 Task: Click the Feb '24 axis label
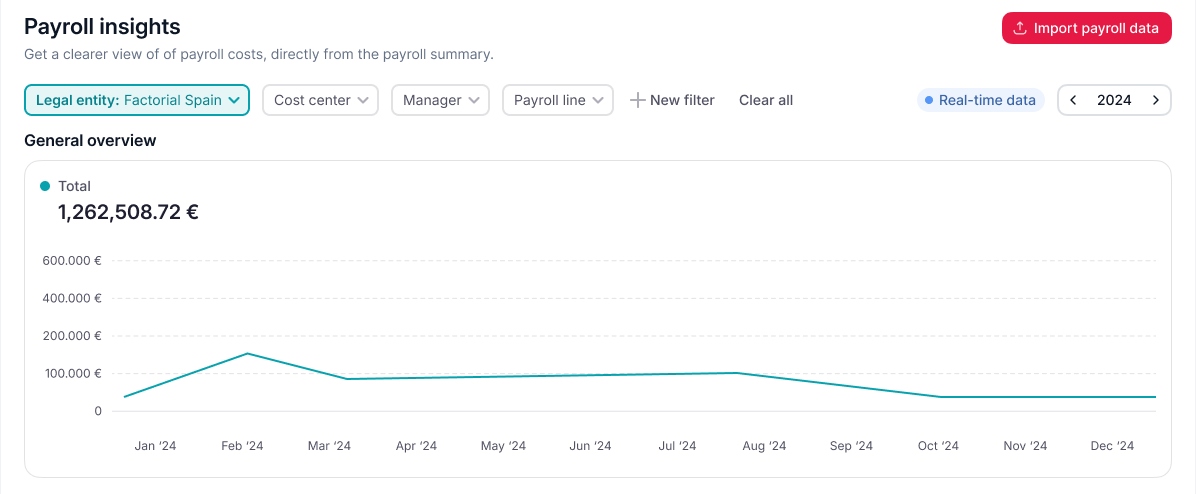[x=243, y=446]
